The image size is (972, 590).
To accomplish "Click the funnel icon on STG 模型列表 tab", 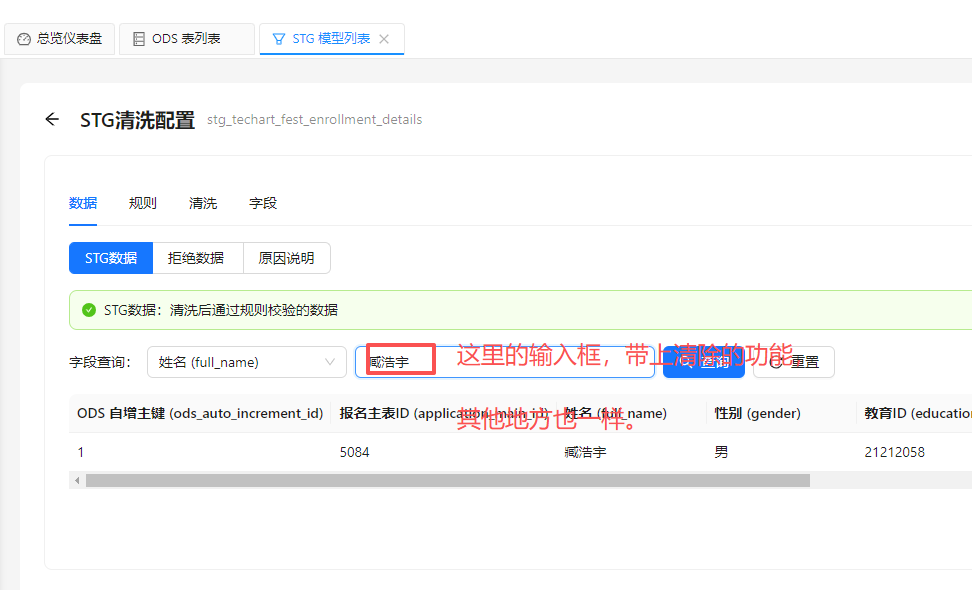I will click(278, 39).
